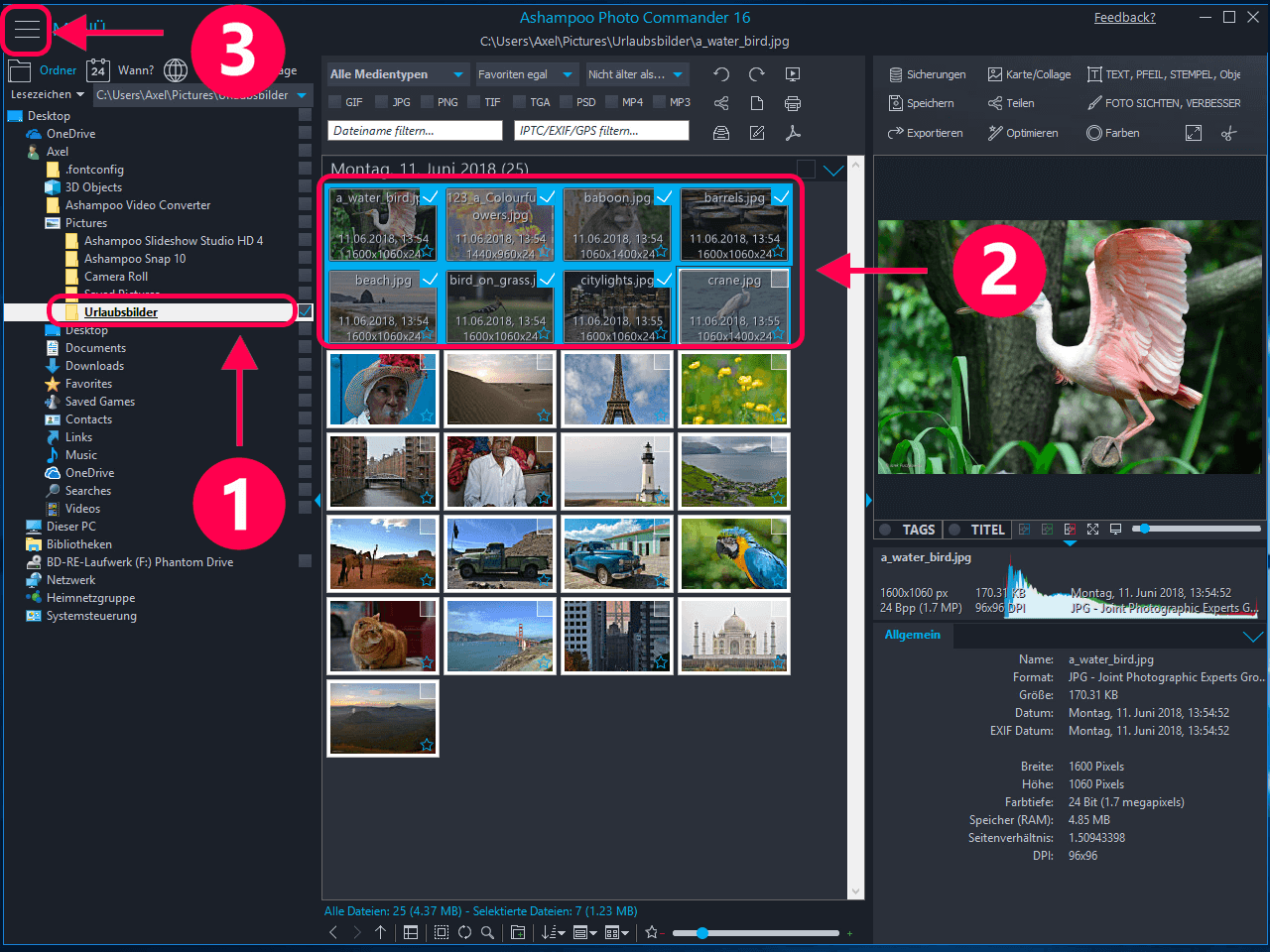
Task: Open Karte/Collage
Action: (1029, 74)
